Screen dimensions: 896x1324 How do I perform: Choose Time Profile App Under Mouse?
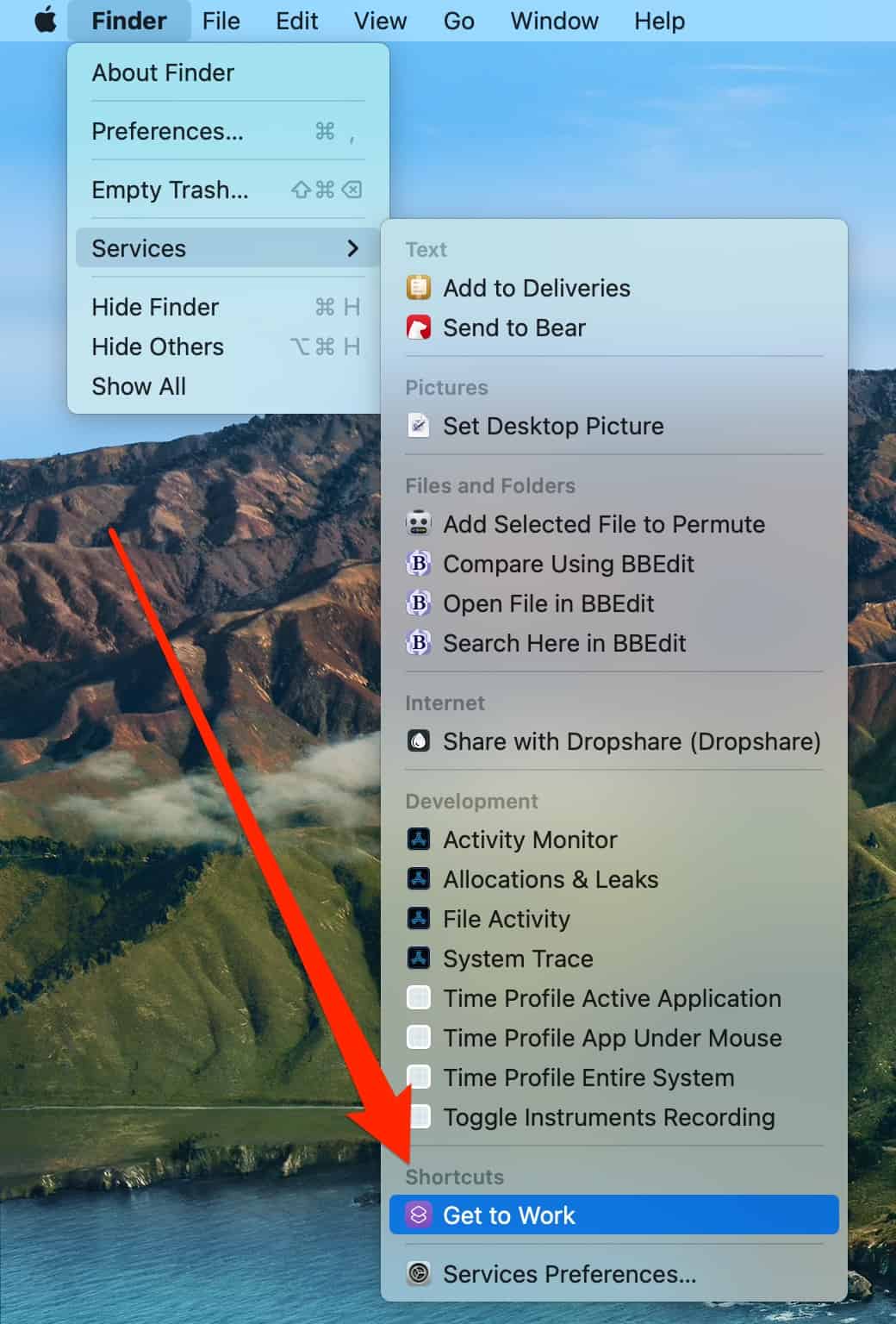pos(613,1038)
